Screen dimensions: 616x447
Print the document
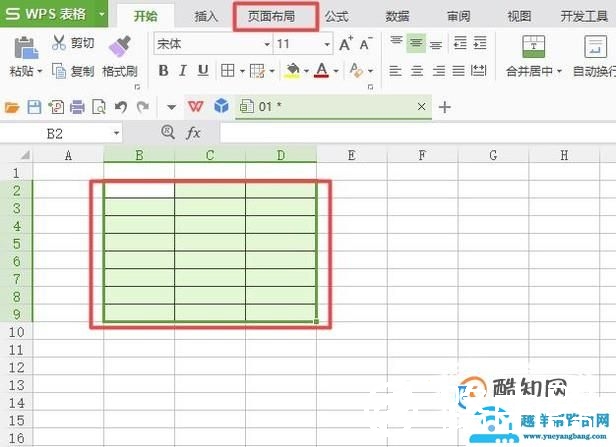77,107
